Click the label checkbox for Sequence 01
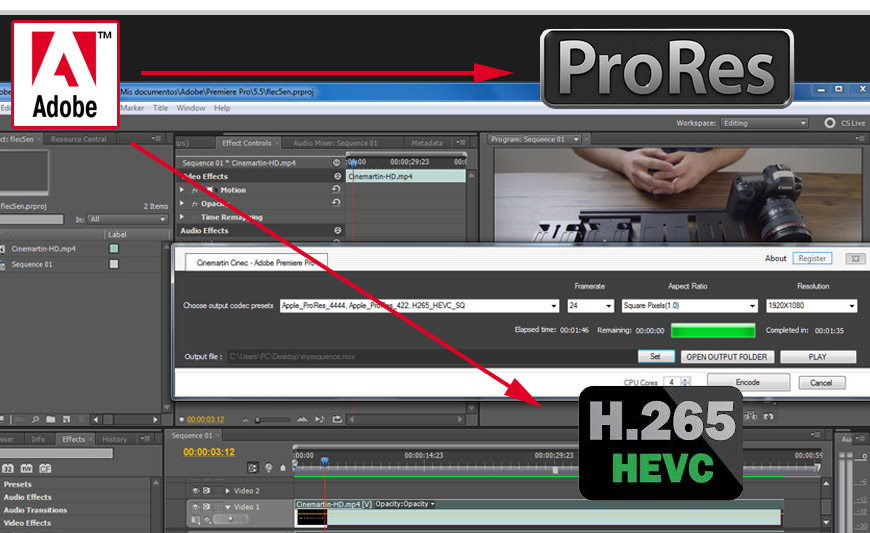 (114, 264)
